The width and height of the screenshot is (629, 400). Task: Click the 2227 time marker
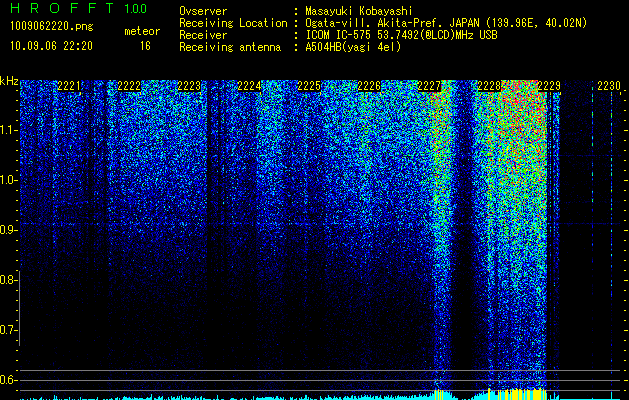pos(429,86)
